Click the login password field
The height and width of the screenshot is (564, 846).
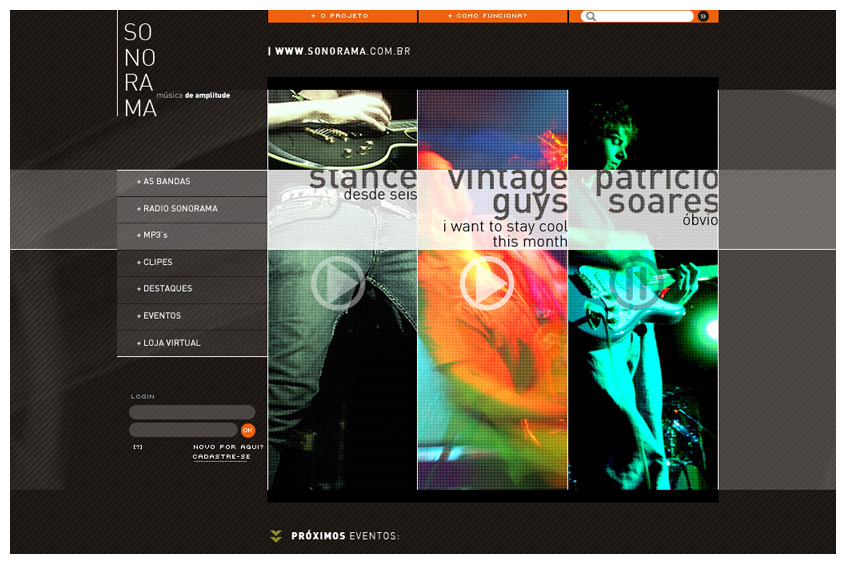pyautogui.click(x=183, y=430)
